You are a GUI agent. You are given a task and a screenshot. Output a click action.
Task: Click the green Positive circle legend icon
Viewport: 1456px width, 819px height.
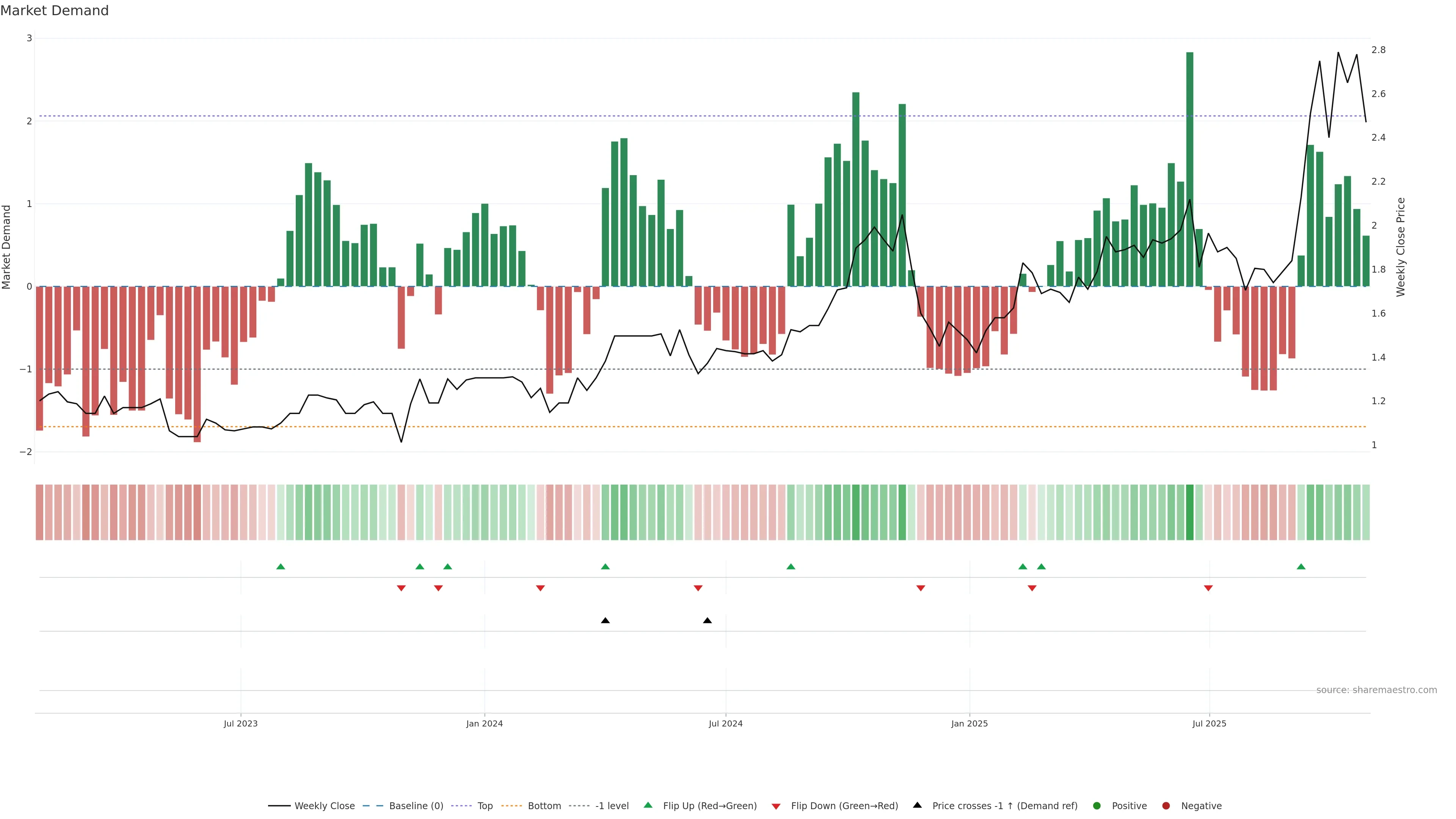(1097, 806)
